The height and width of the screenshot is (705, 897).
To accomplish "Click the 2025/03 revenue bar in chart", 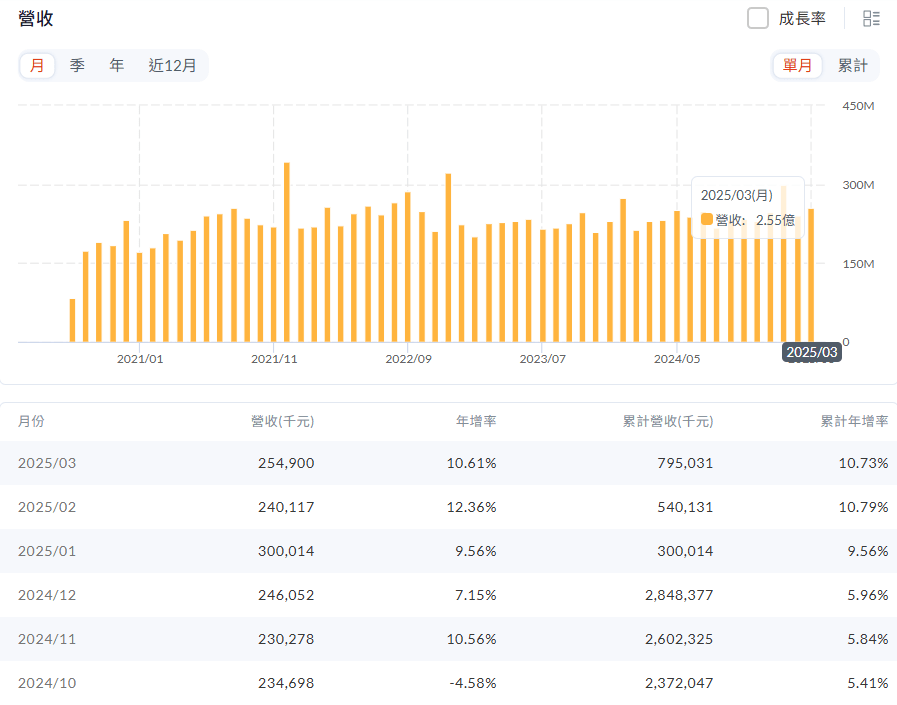I will tap(811, 275).
